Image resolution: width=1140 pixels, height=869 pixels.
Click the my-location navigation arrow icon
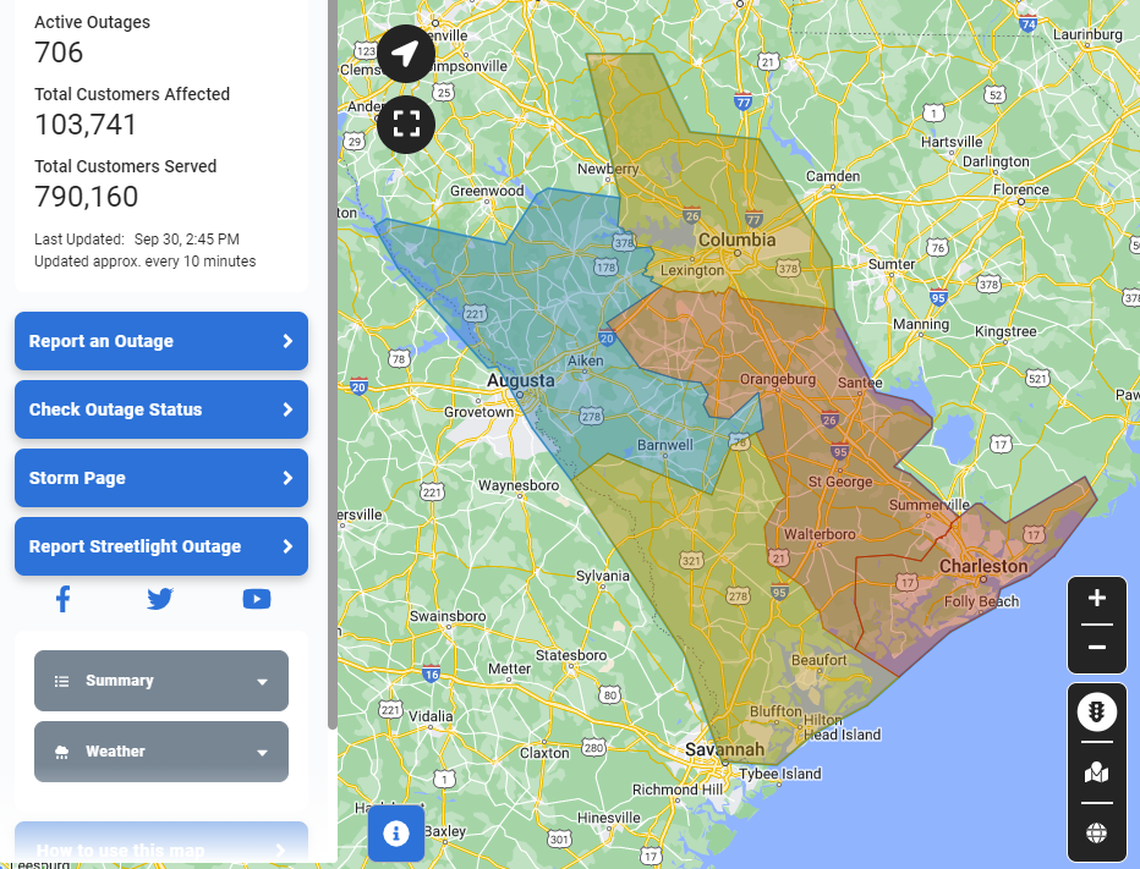pos(405,53)
